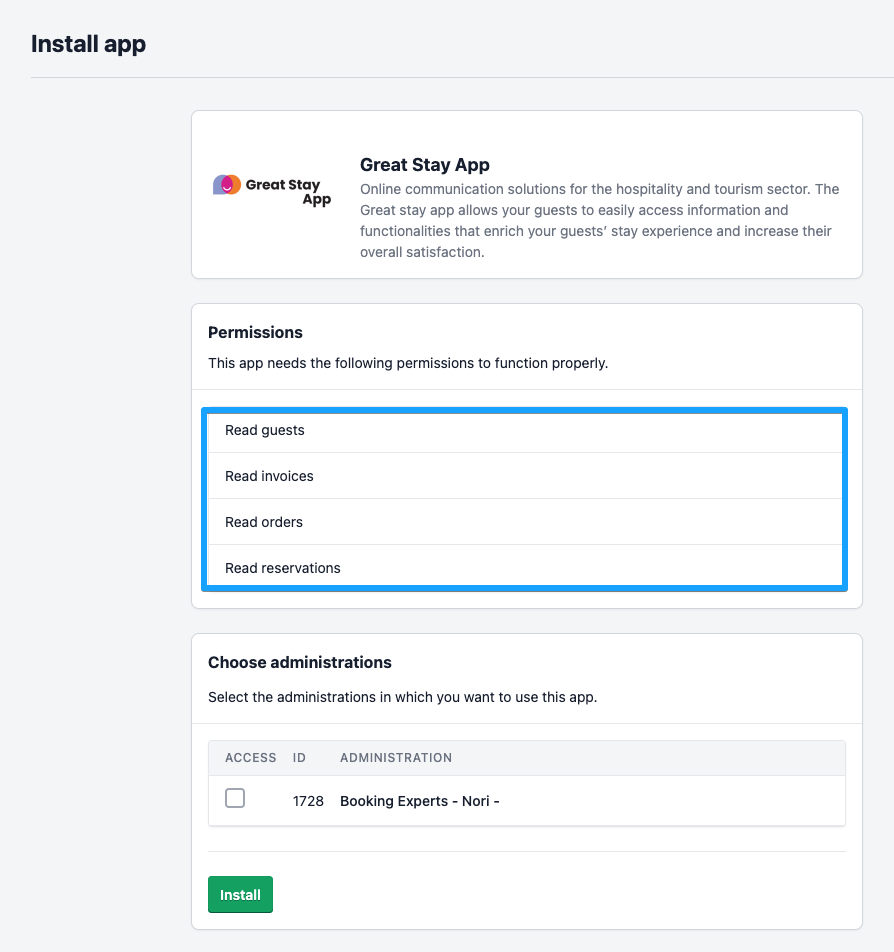Click the select administrations instruction text
This screenshot has width=894, height=952.
pyautogui.click(x=402, y=697)
